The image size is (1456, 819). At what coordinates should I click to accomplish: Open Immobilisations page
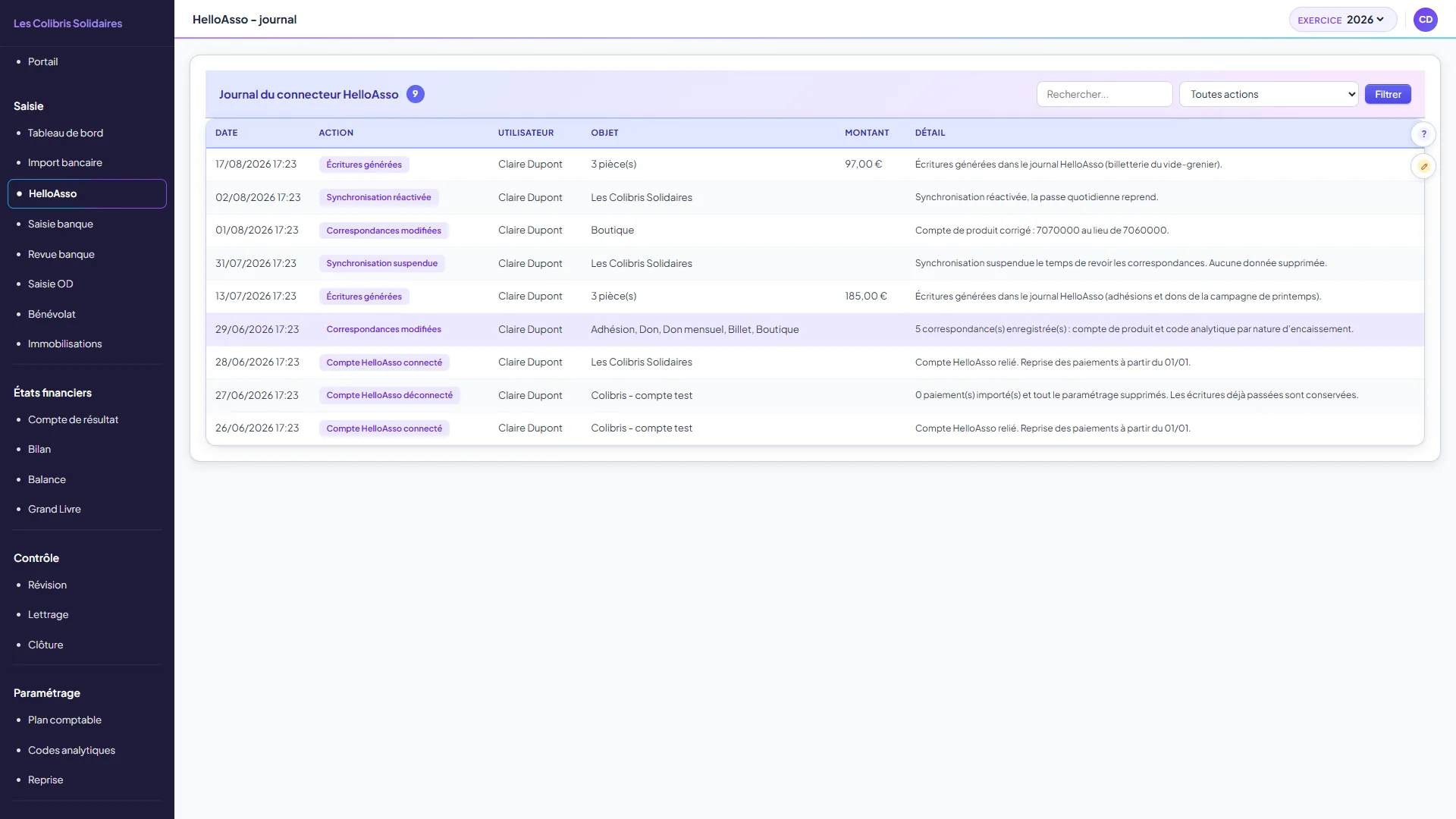point(64,344)
